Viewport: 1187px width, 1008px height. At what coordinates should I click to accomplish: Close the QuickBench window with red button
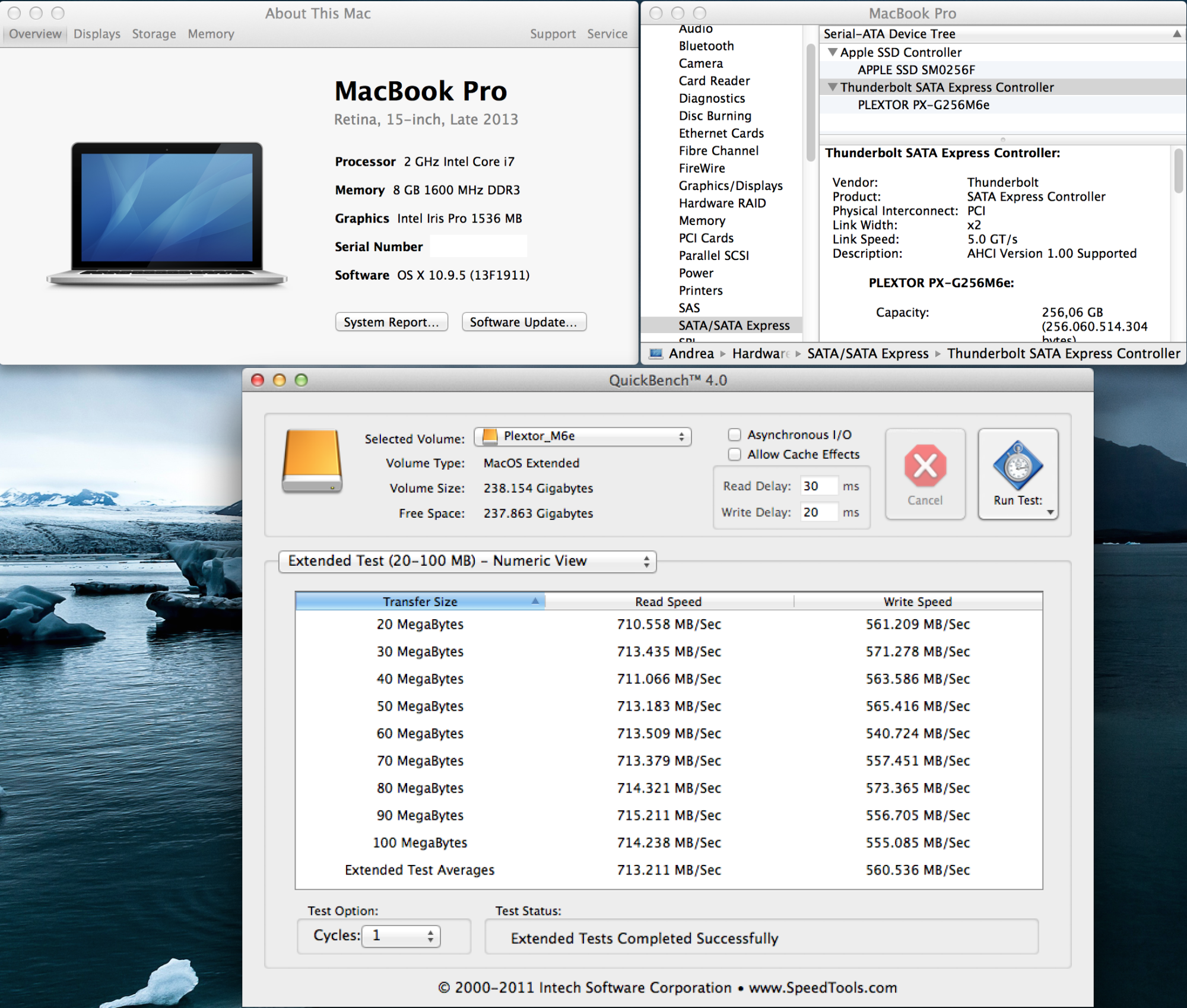tap(258, 380)
